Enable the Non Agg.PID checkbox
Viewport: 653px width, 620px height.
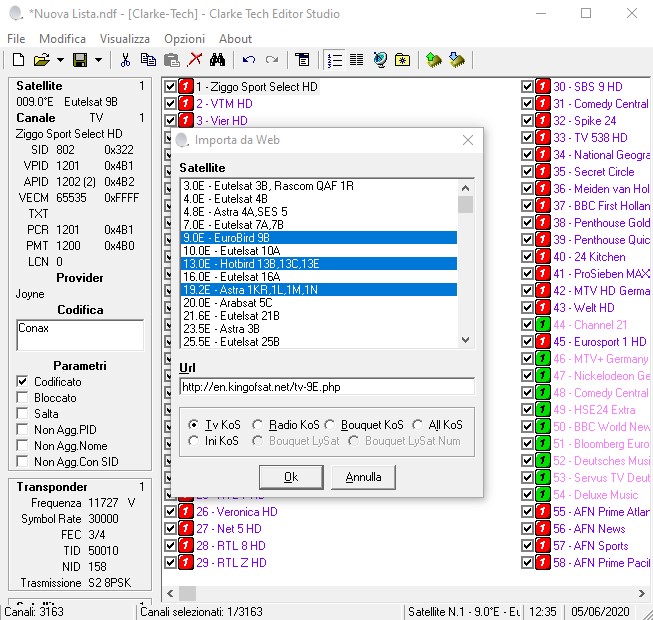[22, 429]
